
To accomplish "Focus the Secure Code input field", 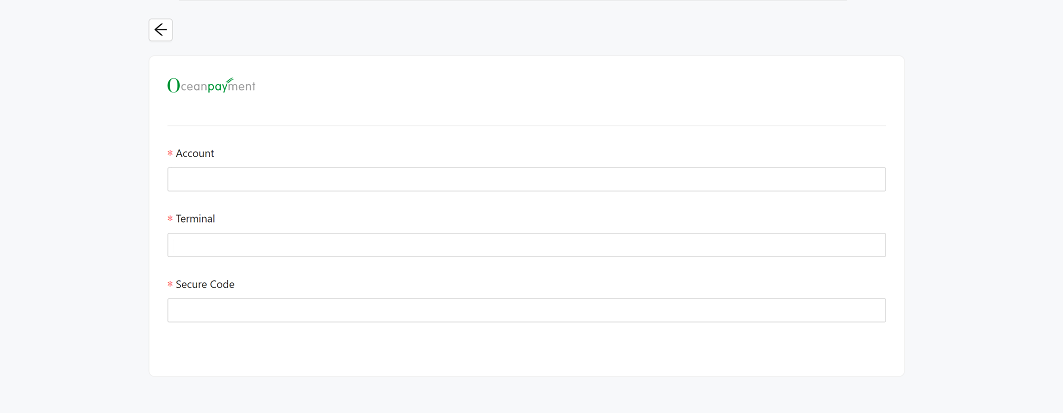I will (x=526, y=310).
